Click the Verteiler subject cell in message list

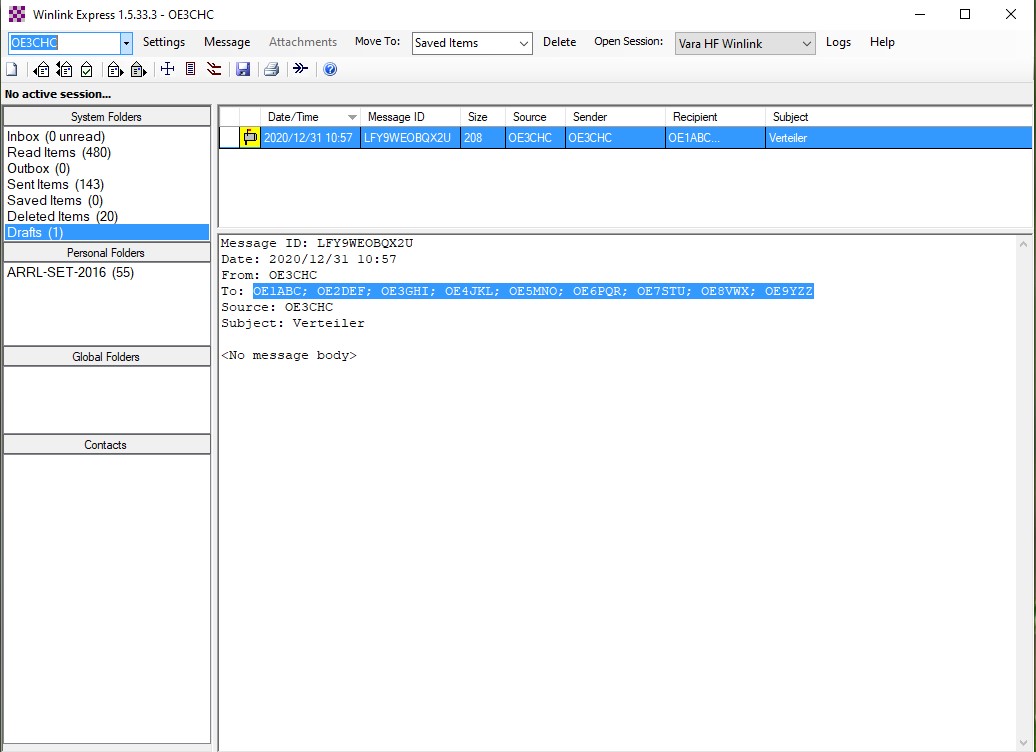pyautogui.click(x=899, y=138)
